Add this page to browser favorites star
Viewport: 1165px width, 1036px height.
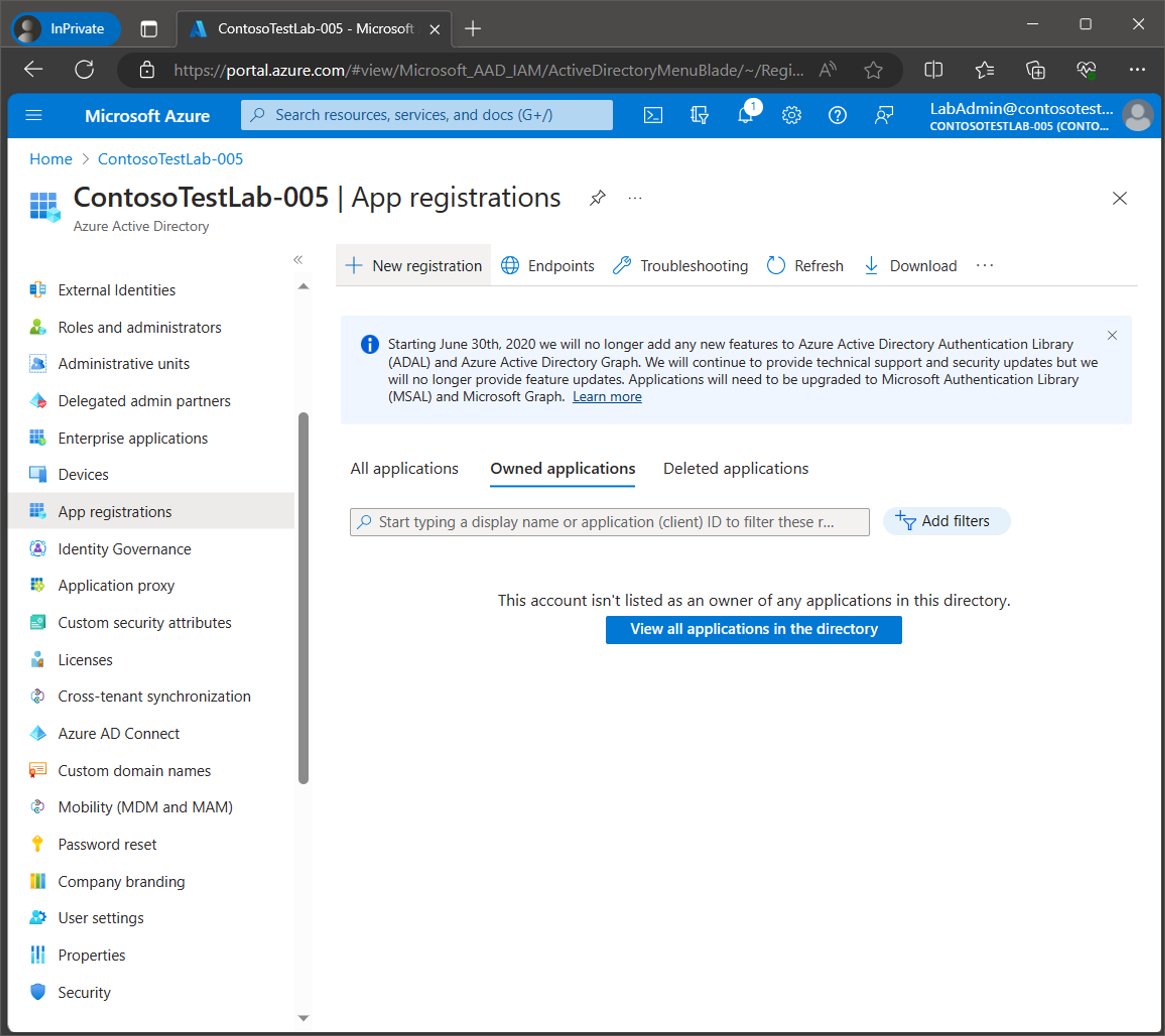[x=873, y=70]
